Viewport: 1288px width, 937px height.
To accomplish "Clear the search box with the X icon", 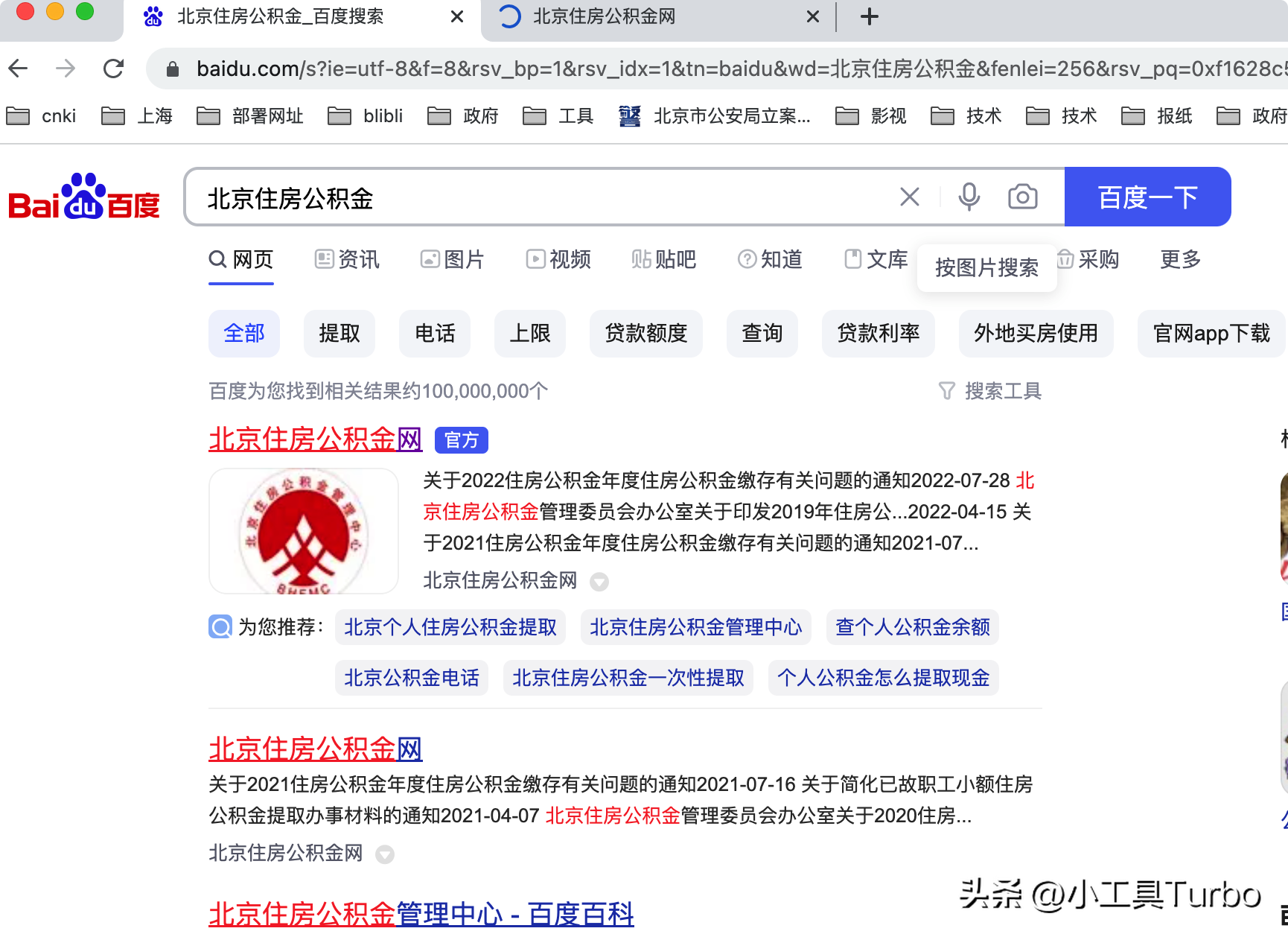I will 909,197.
